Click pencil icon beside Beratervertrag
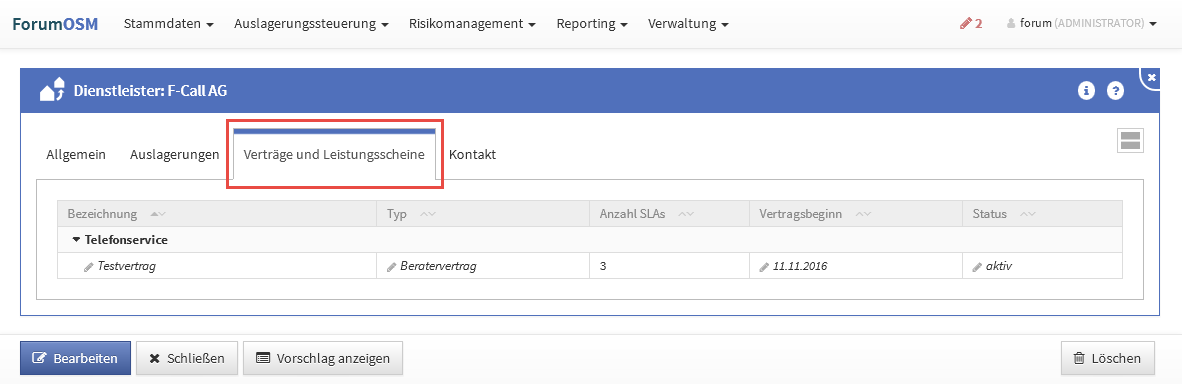 click(391, 266)
